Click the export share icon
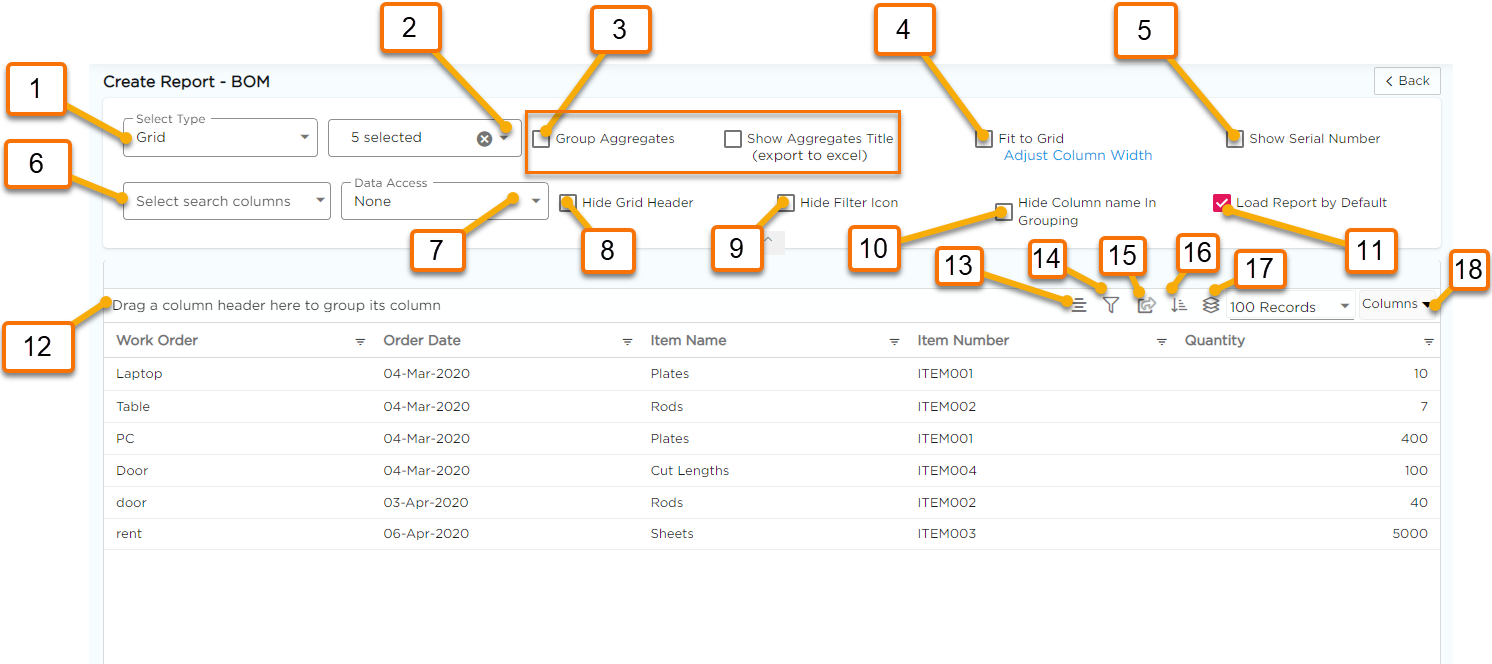 click(x=1146, y=306)
